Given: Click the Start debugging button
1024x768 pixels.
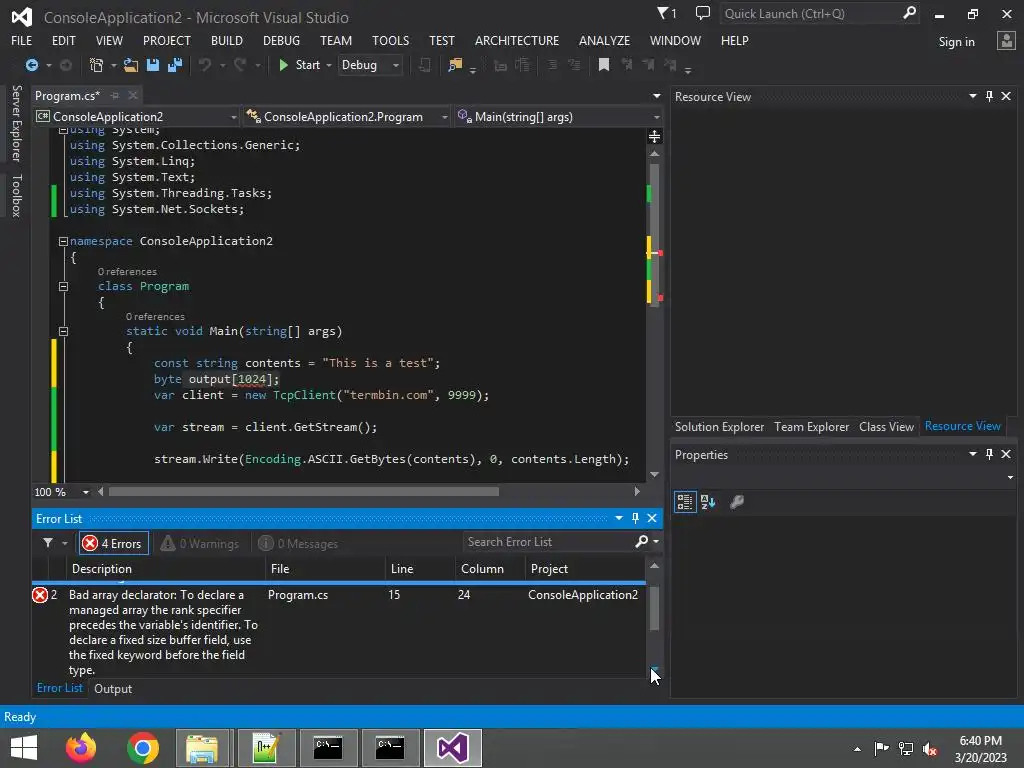Looking at the screenshot, I should pos(299,65).
